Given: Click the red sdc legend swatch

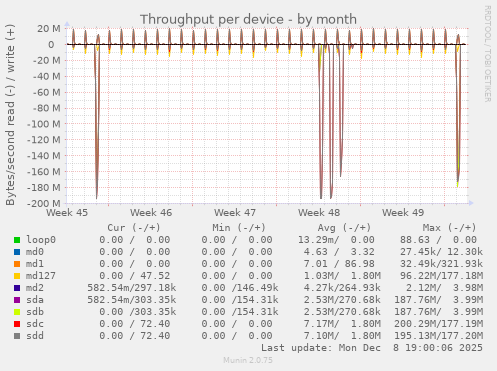Looking at the screenshot, I should point(17,324).
